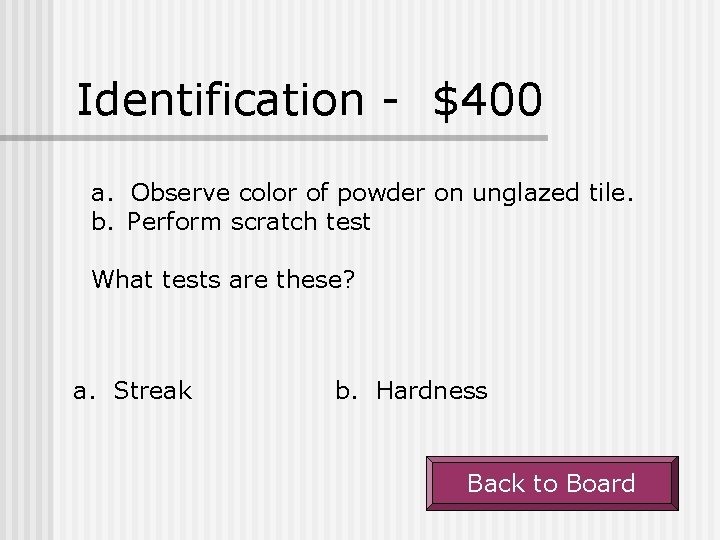The width and height of the screenshot is (720, 540).
Task: Click the What tests are these? question
Action: pyautogui.click(x=224, y=279)
